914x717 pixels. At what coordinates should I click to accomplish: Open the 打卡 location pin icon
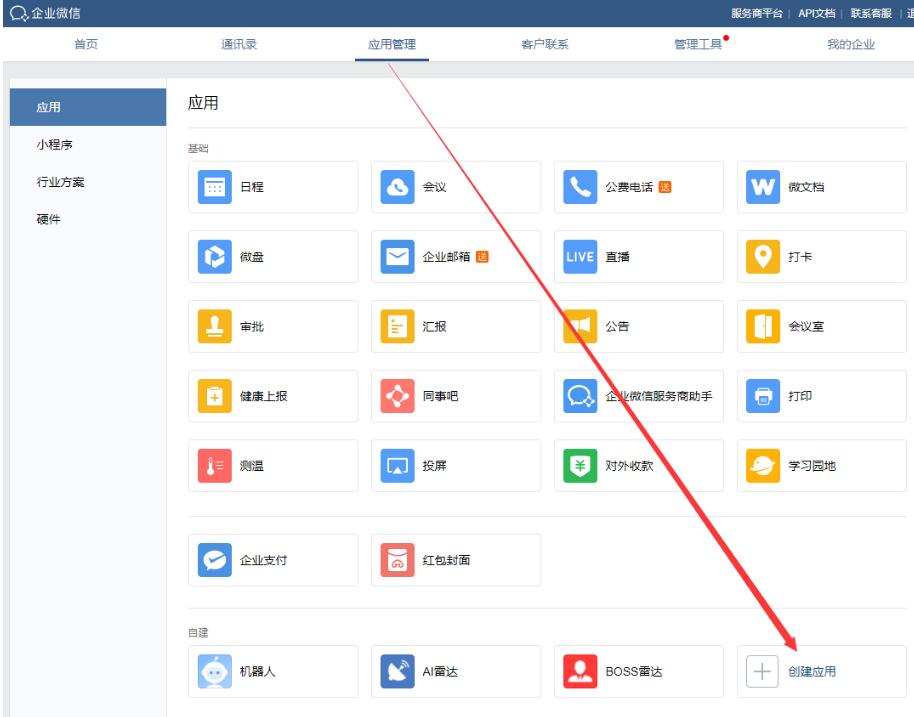(x=763, y=256)
